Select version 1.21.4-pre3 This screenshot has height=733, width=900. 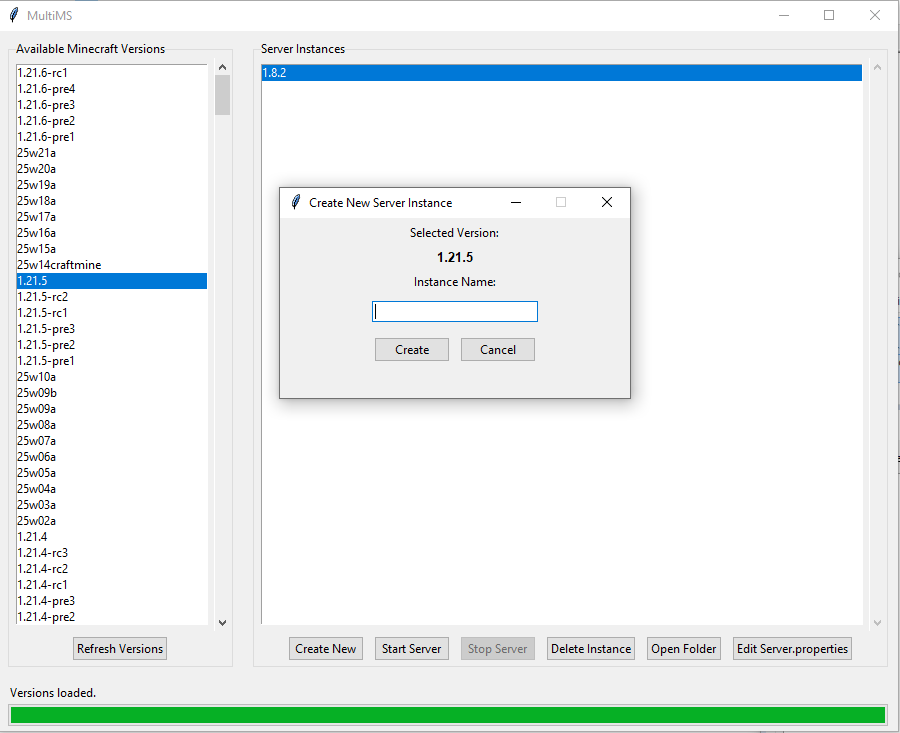111,601
